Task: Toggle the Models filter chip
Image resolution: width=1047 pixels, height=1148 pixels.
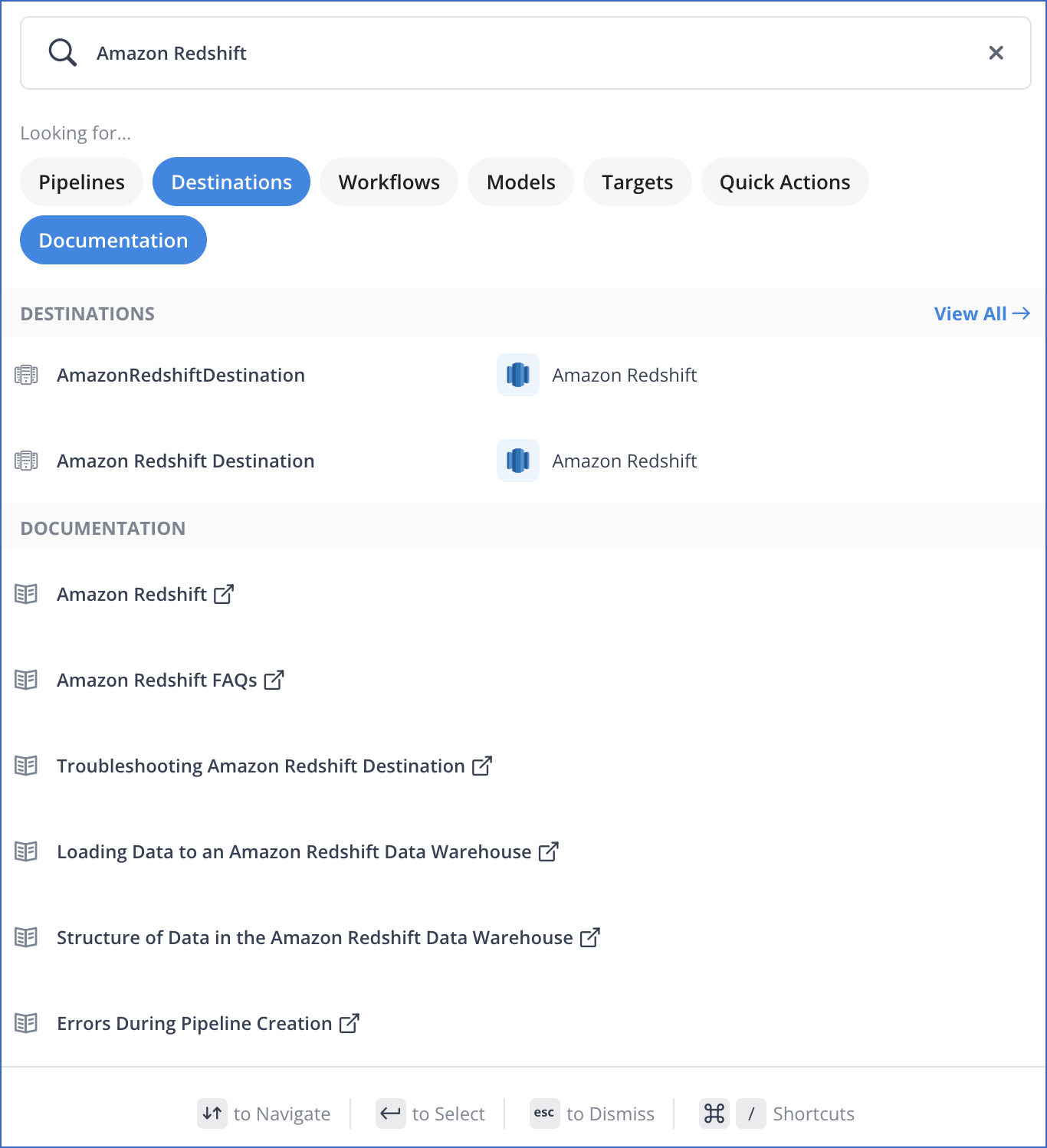Action: click(x=521, y=182)
